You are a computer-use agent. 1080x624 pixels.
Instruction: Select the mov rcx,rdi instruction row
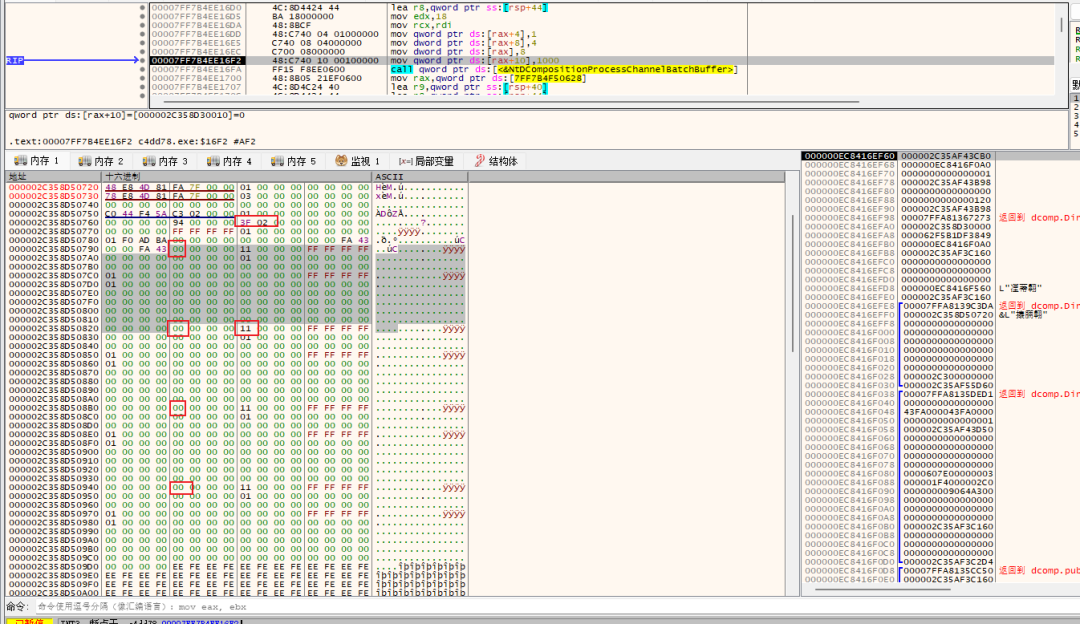coord(601,25)
